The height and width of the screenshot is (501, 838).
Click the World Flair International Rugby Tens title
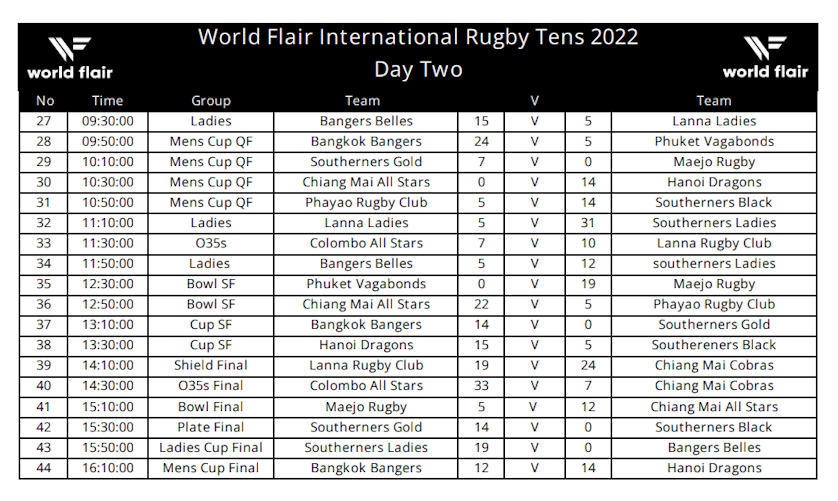418,38
